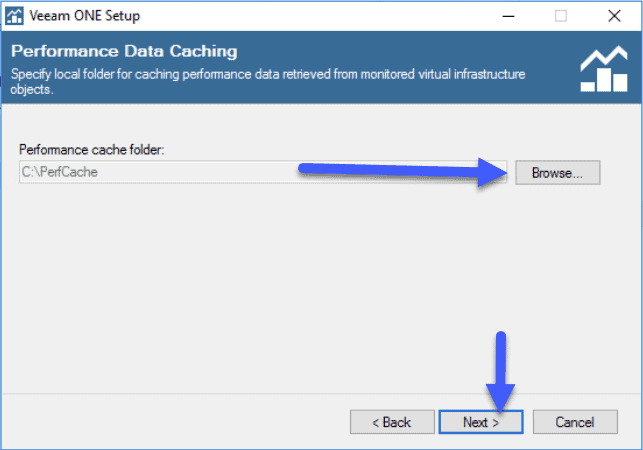Viewport: 643px width, 450px height.
Task: Proceed with the Next > button
Action: click(x=481, y=422)
